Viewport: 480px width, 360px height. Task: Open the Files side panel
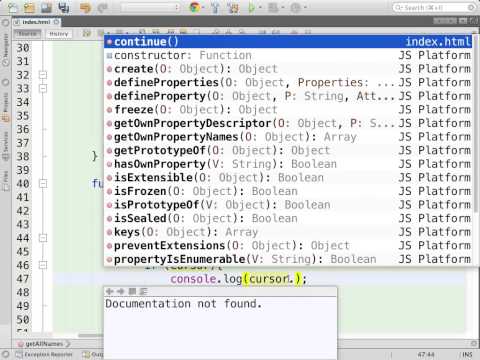pos(5,182)
